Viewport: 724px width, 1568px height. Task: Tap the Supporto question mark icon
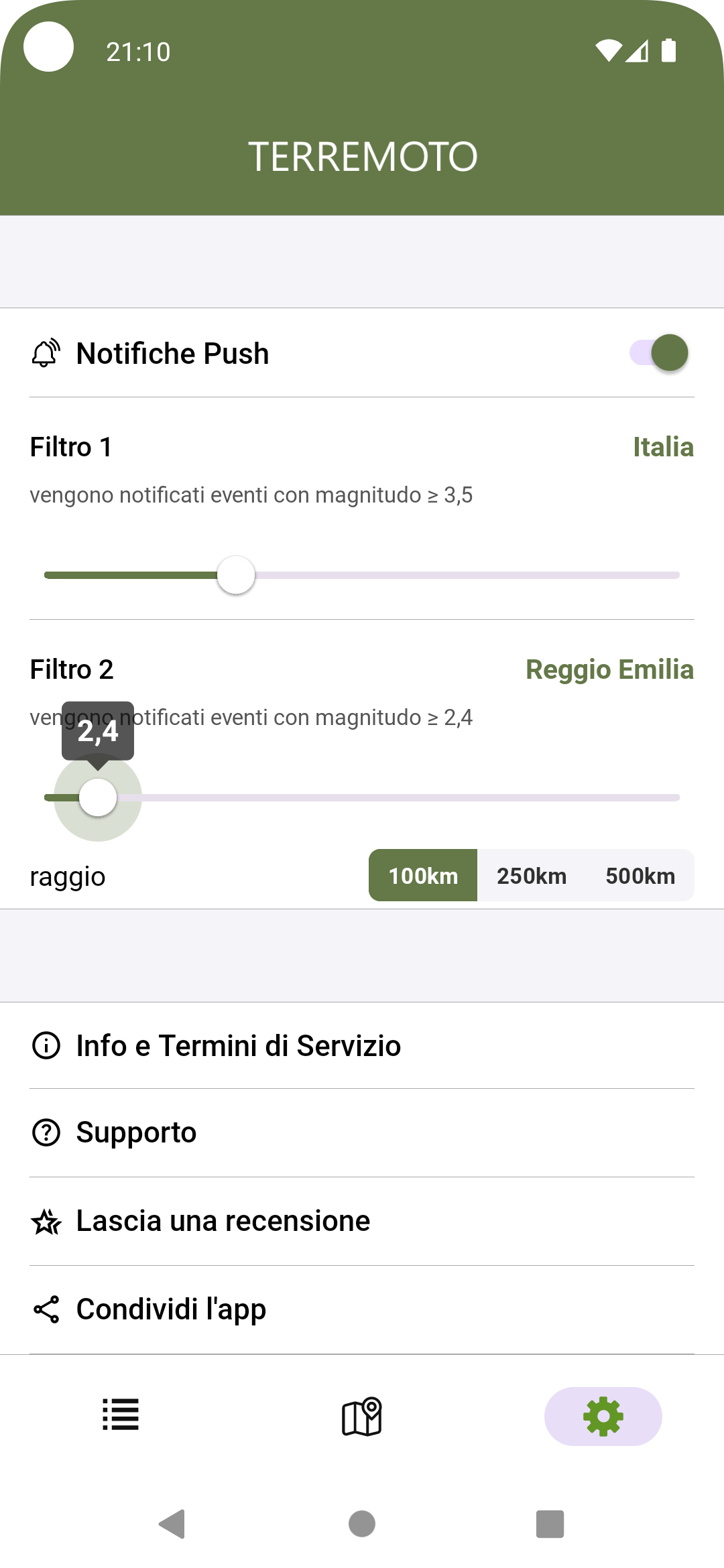click(46, 1132)
